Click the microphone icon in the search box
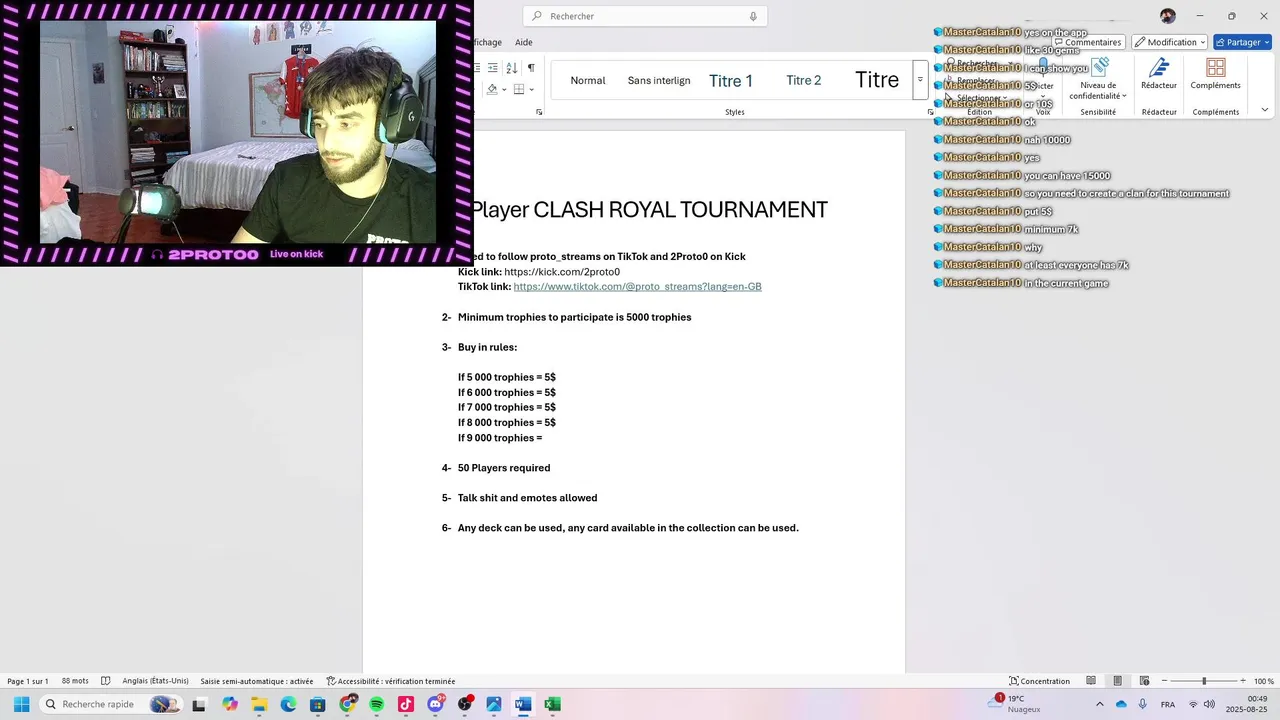 pos(753,16)
